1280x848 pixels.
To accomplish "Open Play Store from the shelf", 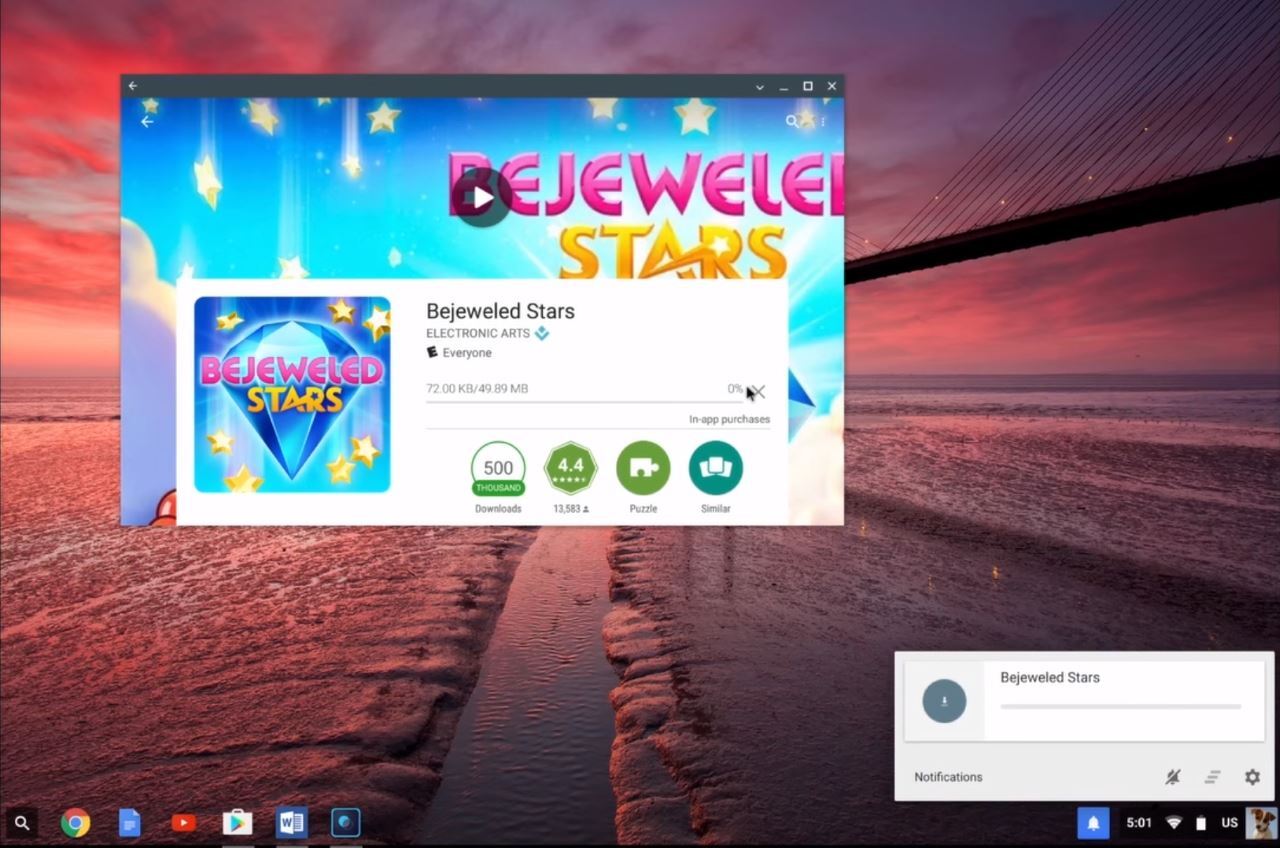I will 237,823.
